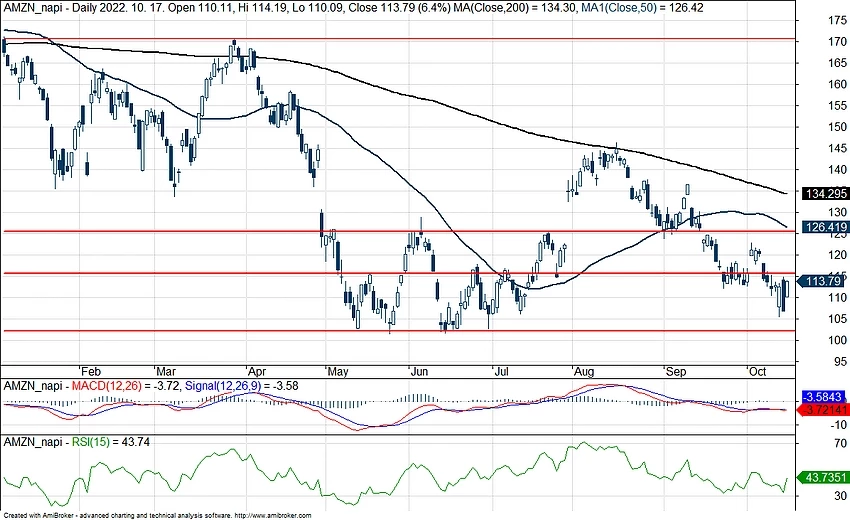
Task: Click the MA1(Close,50) = 126.42 title text
Action: [641, 8]
